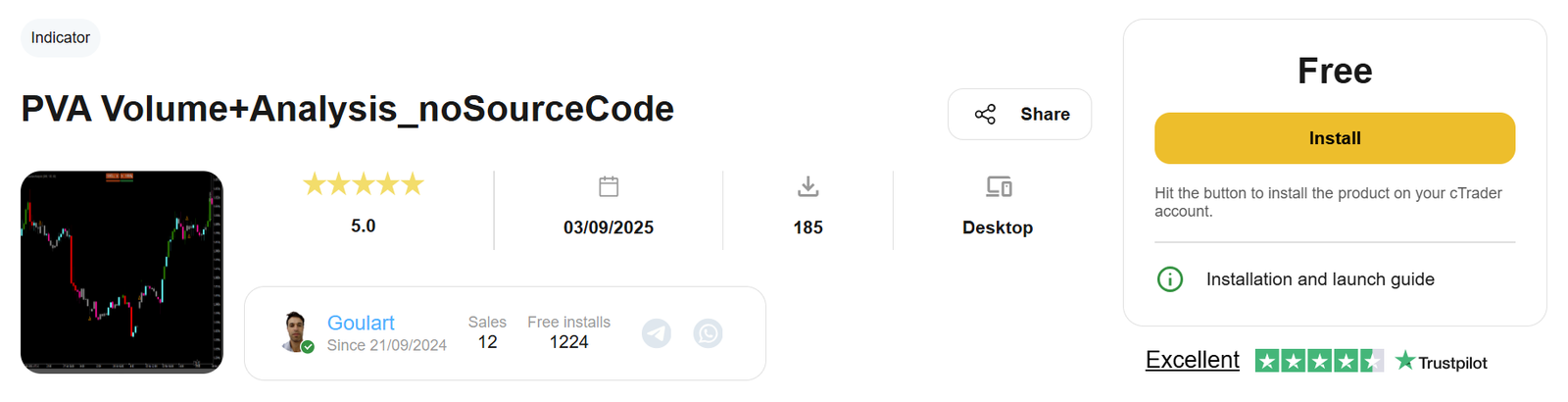
Task: Open the indicator chart thumbnail
Action: pos(122,272)
